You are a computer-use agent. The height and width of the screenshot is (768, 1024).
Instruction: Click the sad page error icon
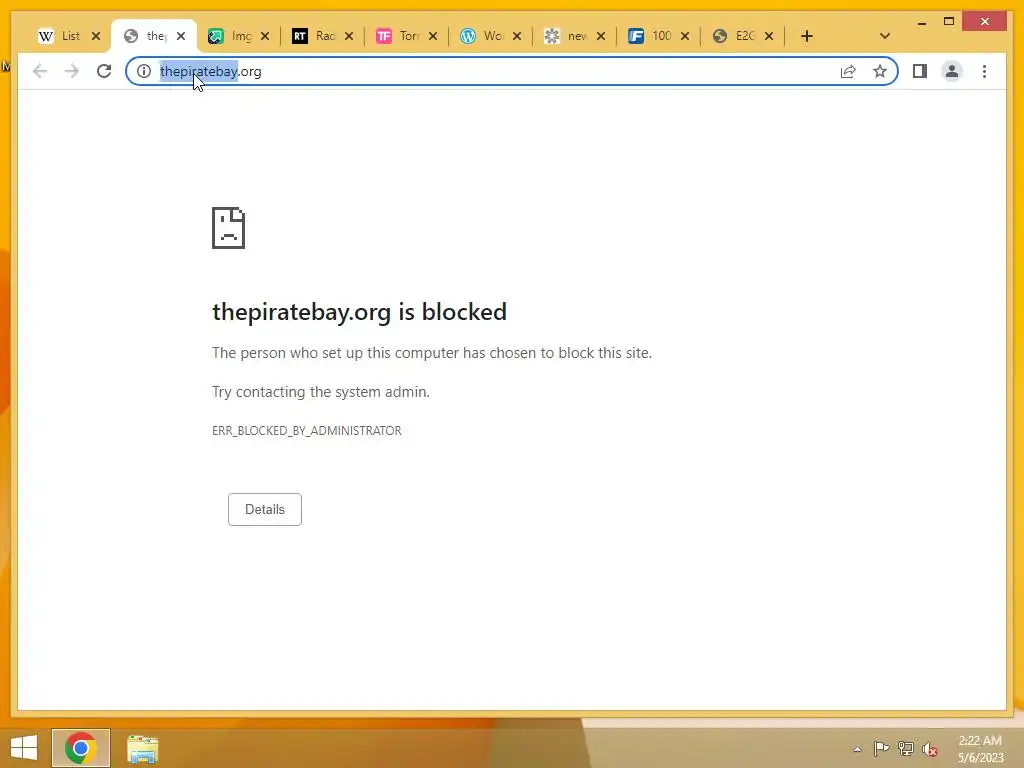click(x=229, y=228)
